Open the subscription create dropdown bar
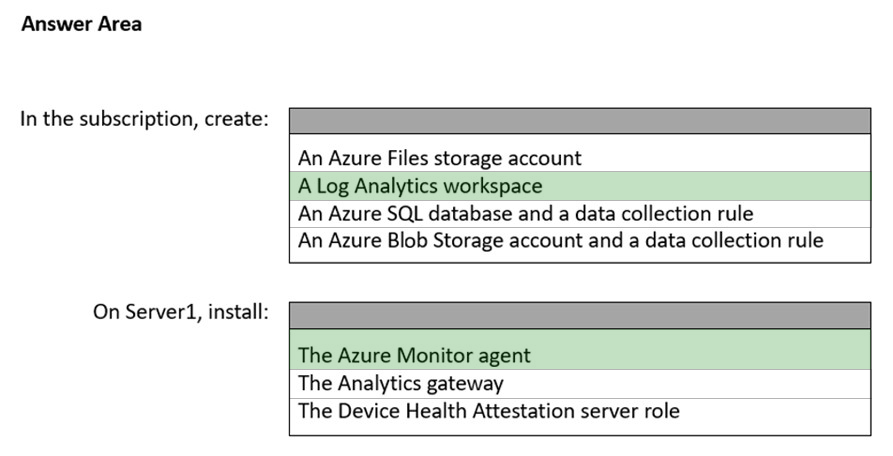Screen dimensions: 893x456 click(x=580, y=121)
